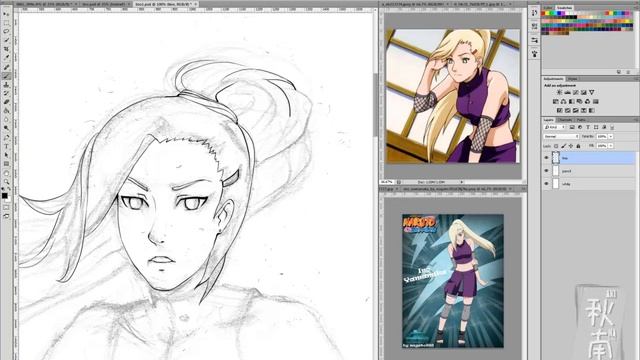Toggle lock position in Layers panel
640x360 pixels.
coord(571,146)
